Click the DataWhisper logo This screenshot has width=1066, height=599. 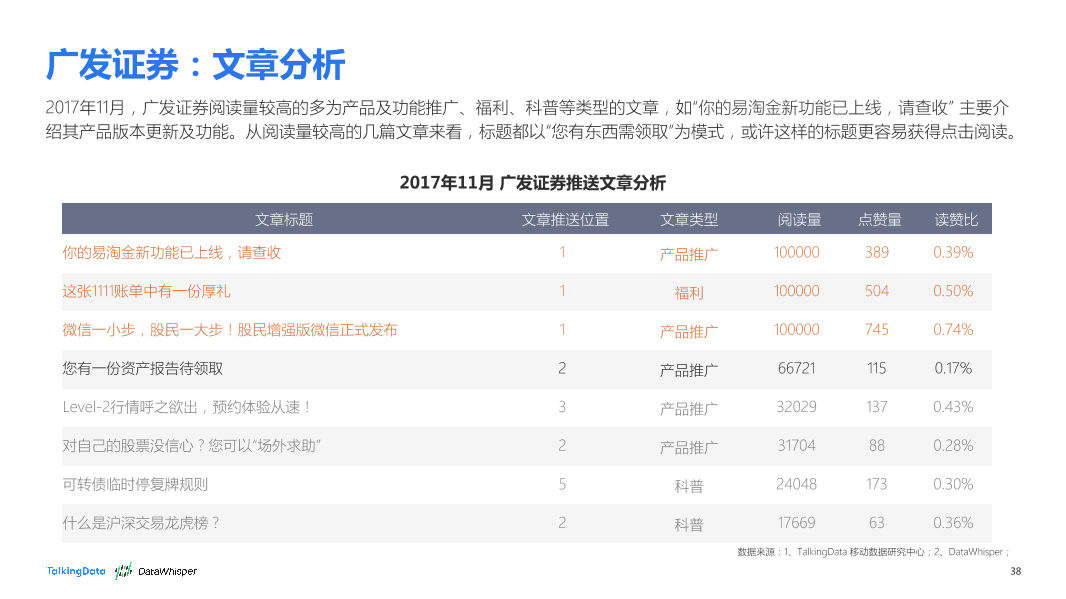point(156,571)
